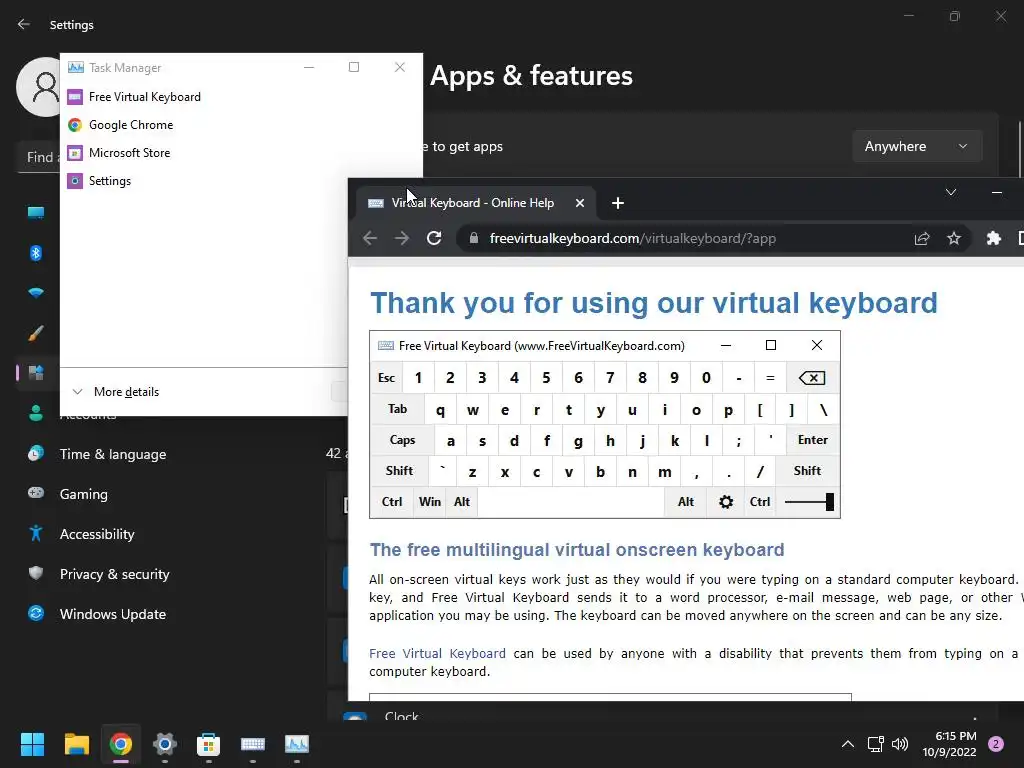Close the Virtual Keyboard Chrome tab
This screenshot has width=1024, height=768.
point(579,203)
